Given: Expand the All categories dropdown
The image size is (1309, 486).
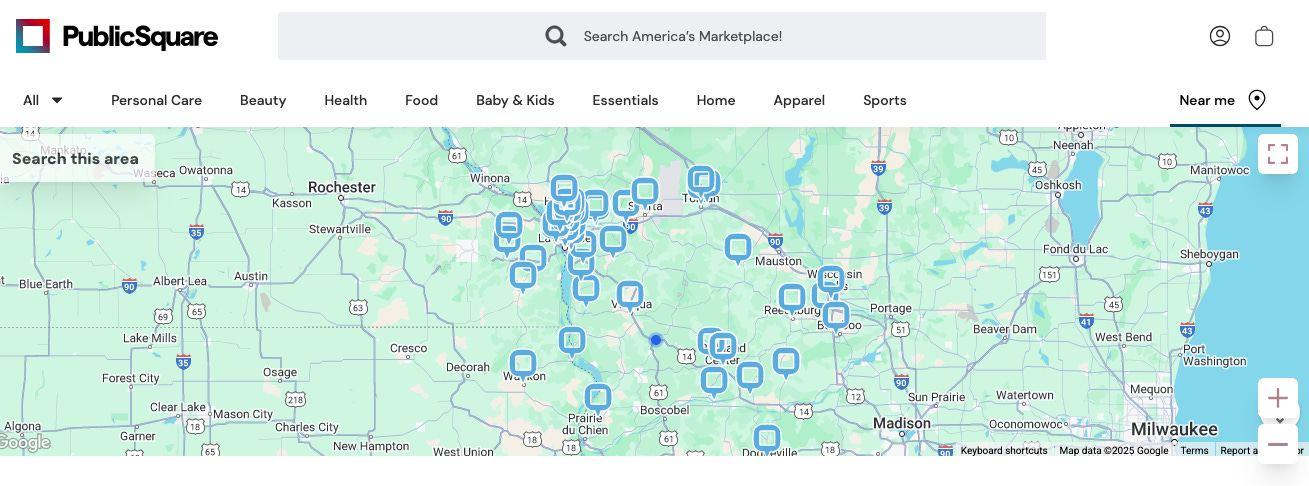Looking at the screenshot, I should [43, 100].
